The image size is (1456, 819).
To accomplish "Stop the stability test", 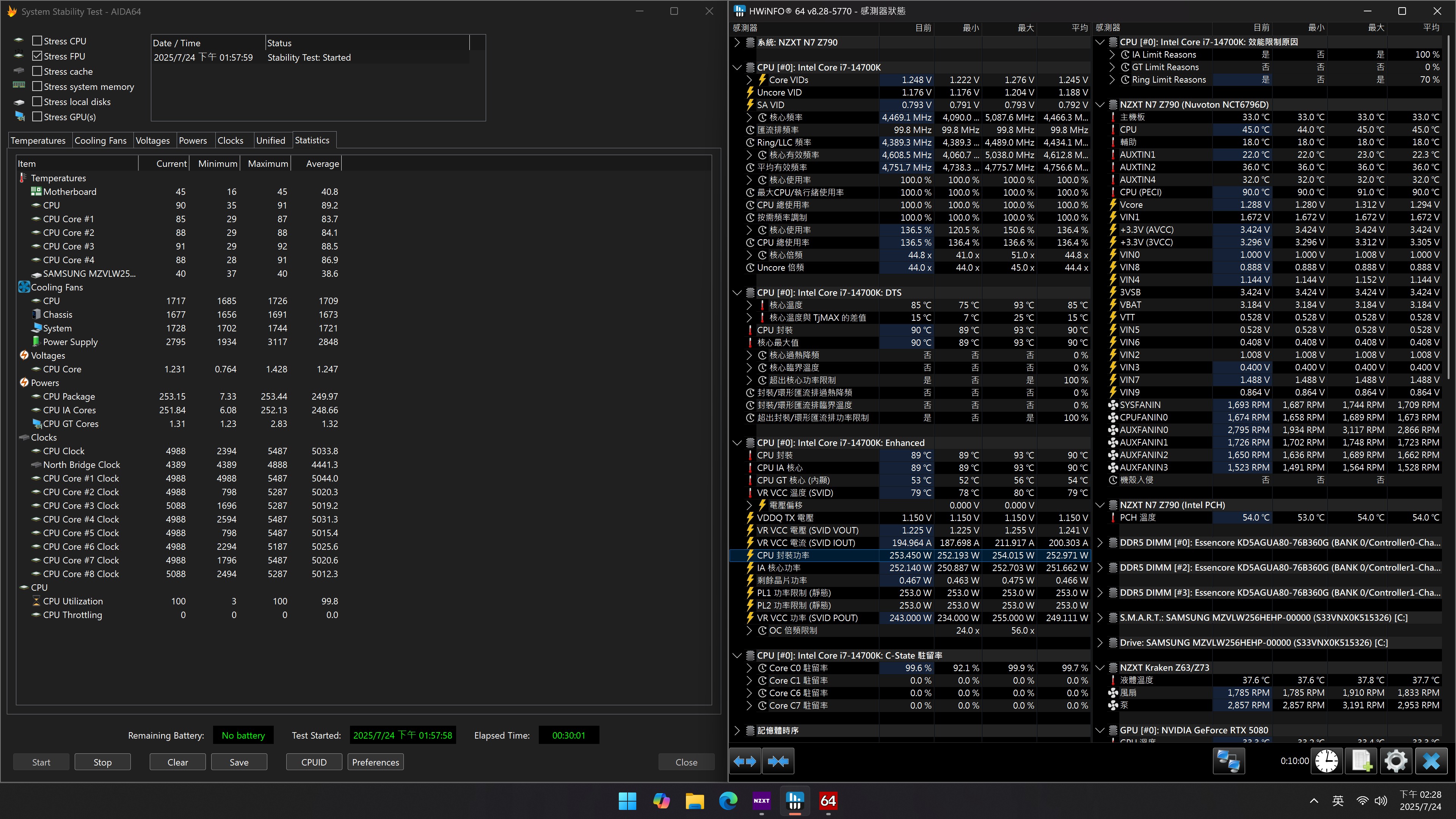I will coord(102,762).
